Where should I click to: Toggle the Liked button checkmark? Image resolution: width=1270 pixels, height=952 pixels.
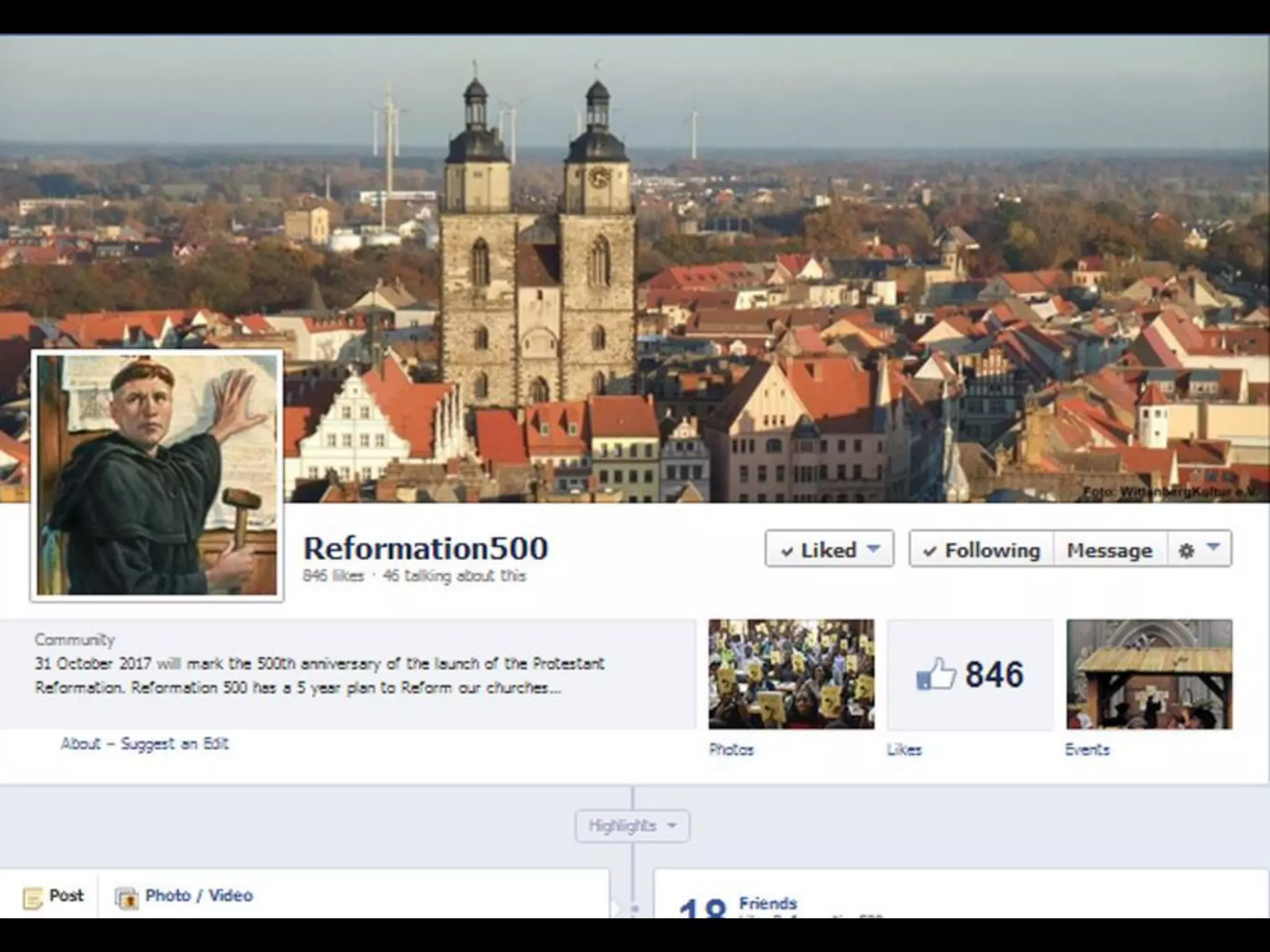pyautogui.click(x=788, y=551)
